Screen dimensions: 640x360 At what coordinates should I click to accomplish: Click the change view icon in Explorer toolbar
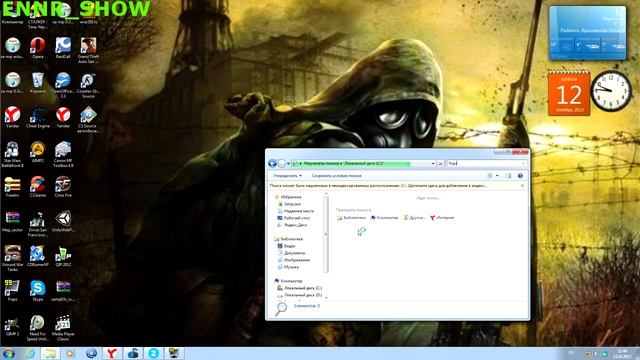pyautogui.click(x=490, y=176)
